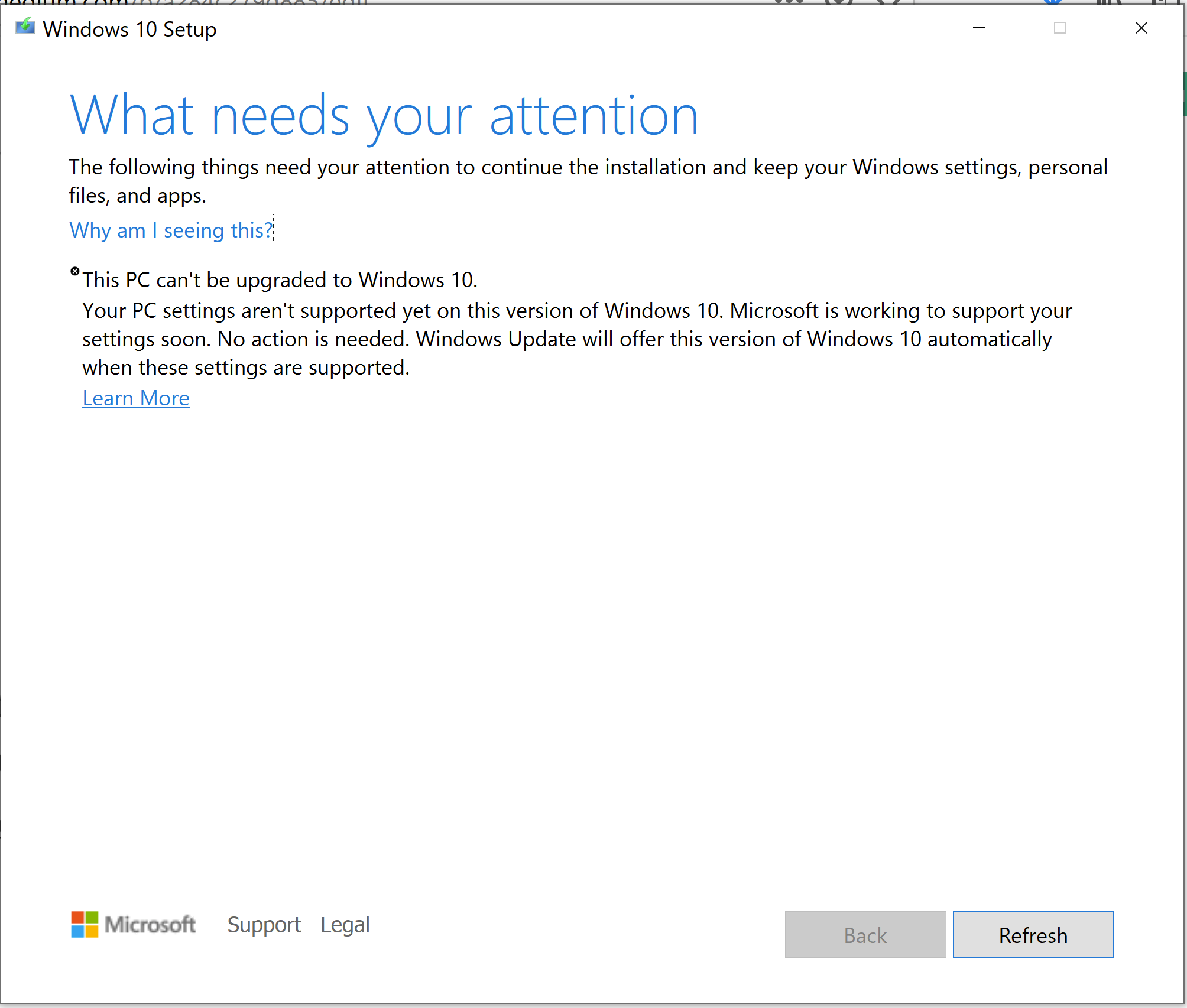Click the 'Windows 10 Setup' title text

coord(129,29)
